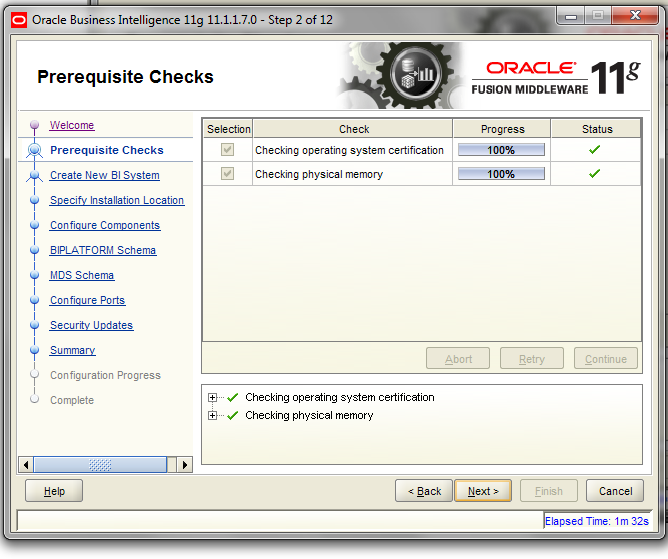Open installer Help
The image size is (668, 559).
pyautogui.click(x=54, y=491)
